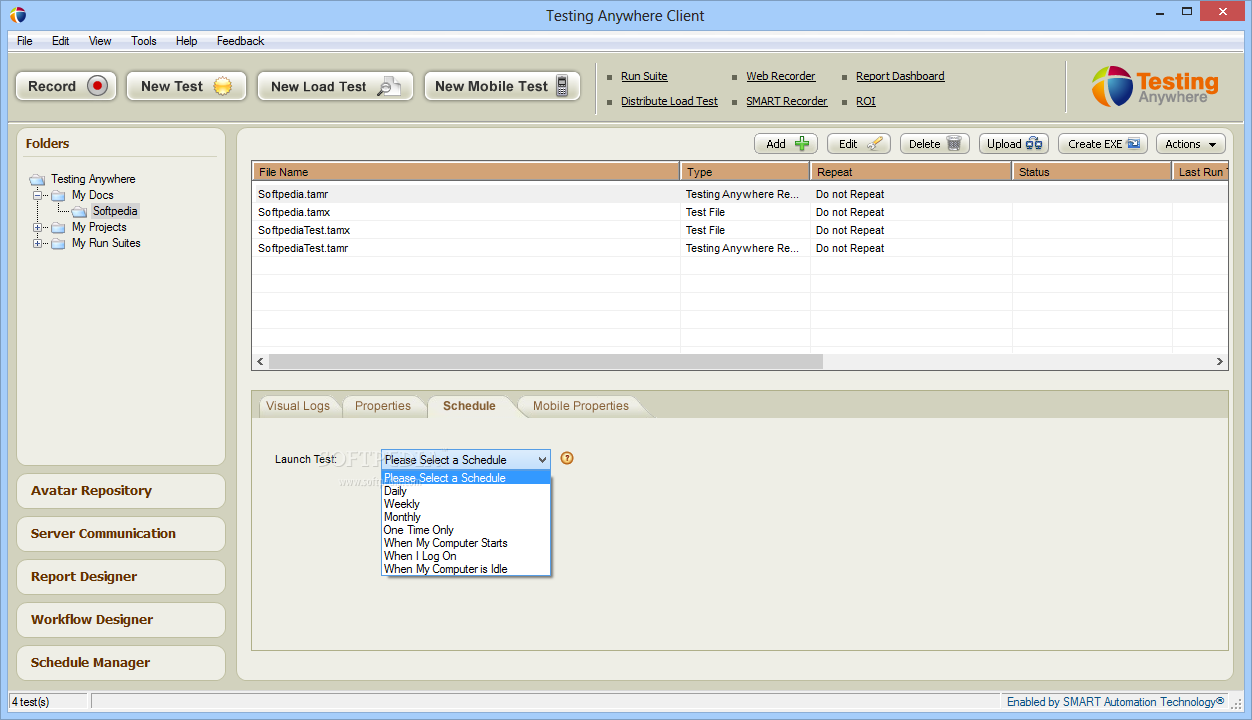Launch the SMART Recorder link
This screenshot has height=720, width=1252.
pyautogui.click(x=787, y=101)
